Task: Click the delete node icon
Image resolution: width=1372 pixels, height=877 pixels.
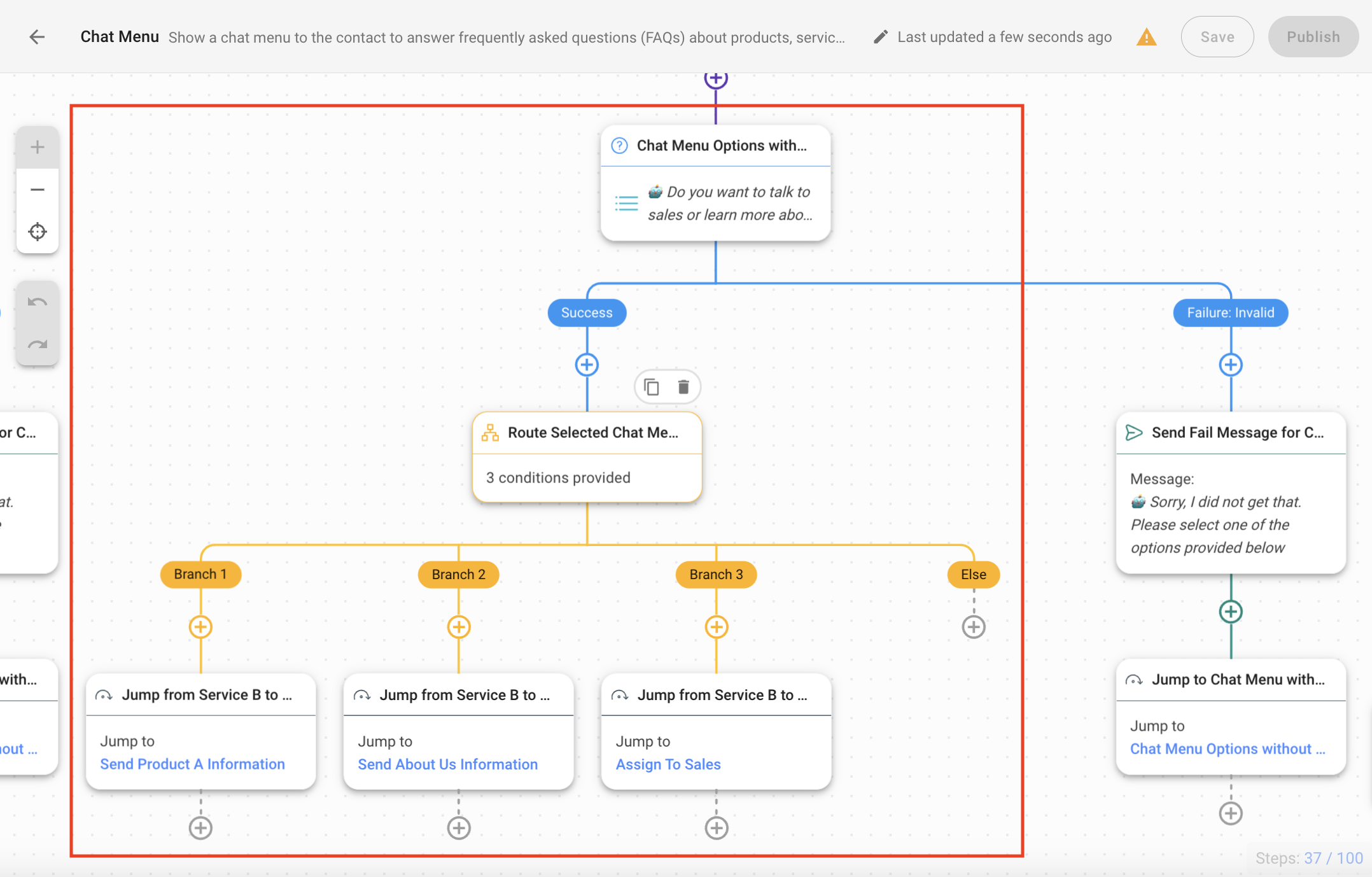Action: pos(683,388)
